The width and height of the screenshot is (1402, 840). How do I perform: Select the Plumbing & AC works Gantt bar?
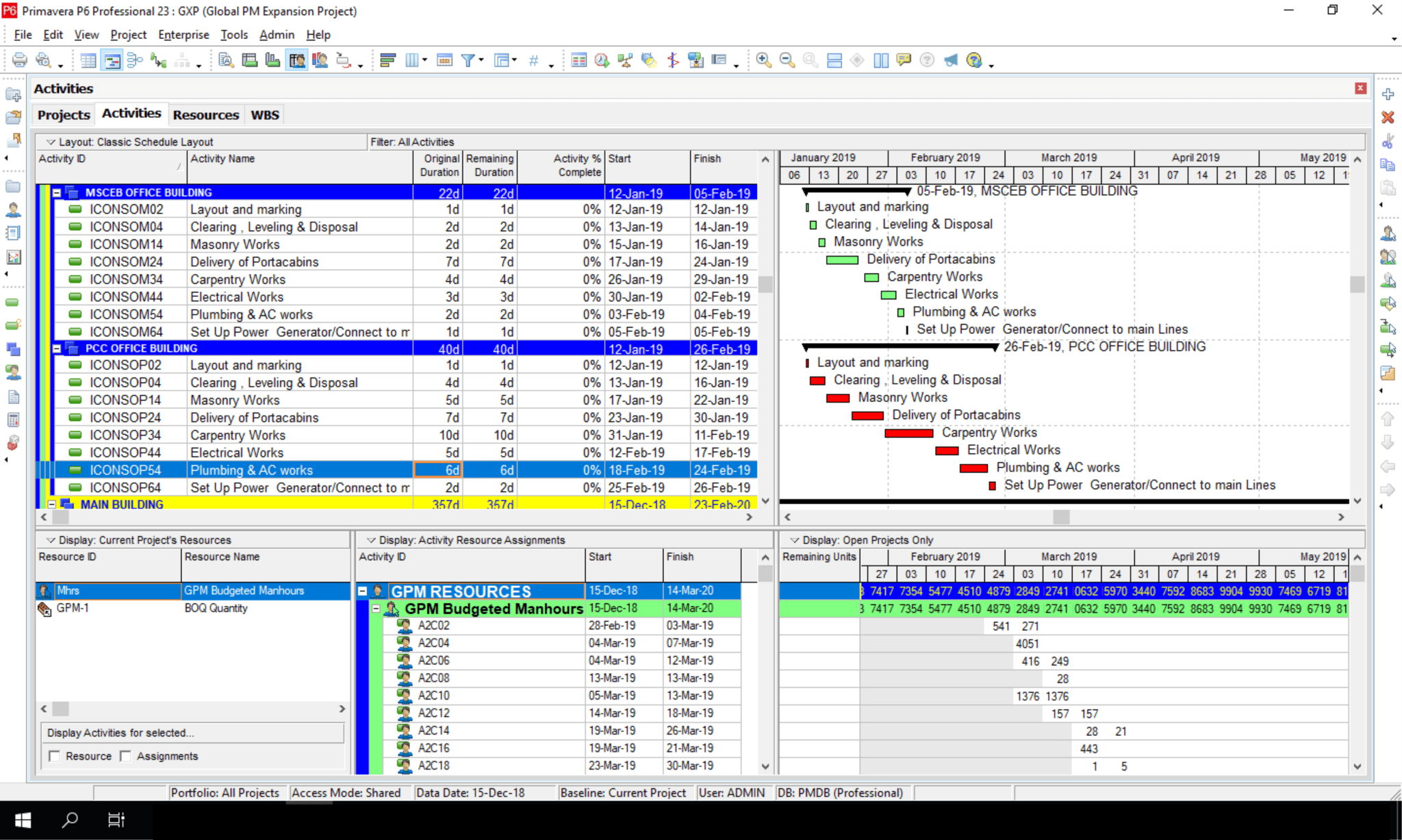tap(975, 468)
